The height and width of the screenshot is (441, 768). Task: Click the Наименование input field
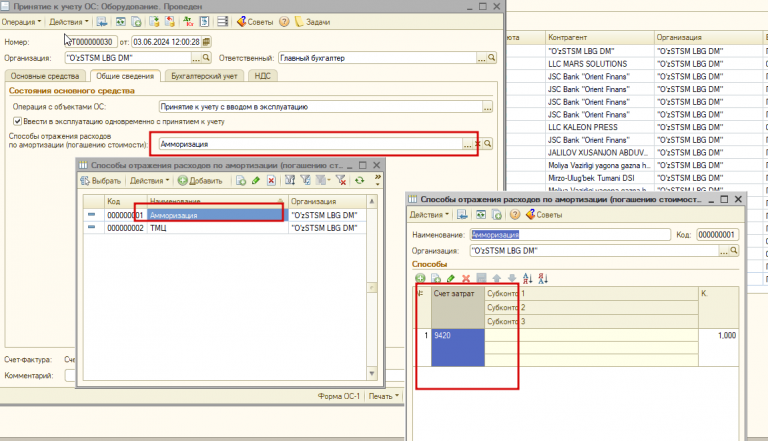(x=568, y=234)
